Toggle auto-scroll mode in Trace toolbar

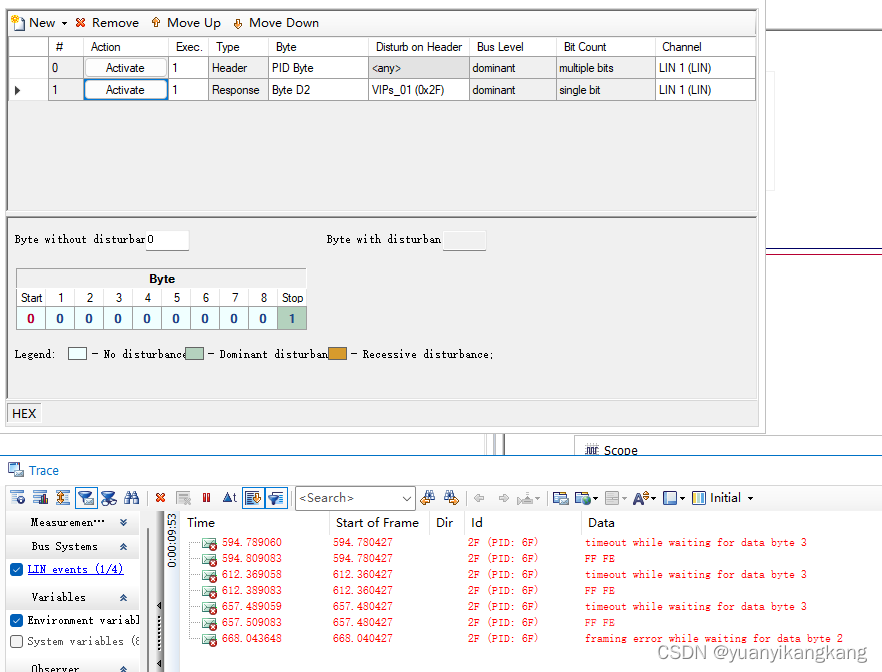point(254,497)
